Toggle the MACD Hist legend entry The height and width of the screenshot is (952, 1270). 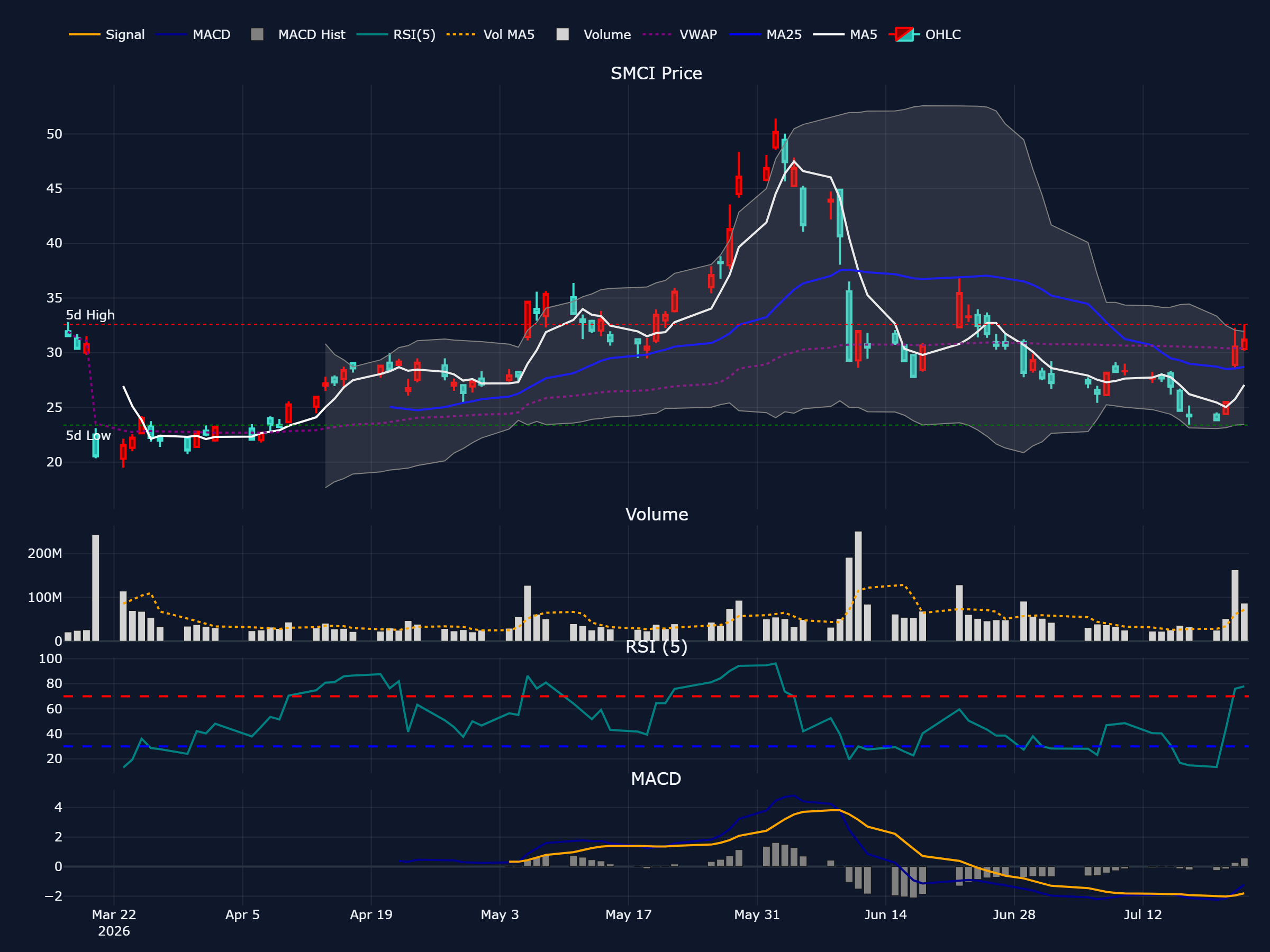298,34
